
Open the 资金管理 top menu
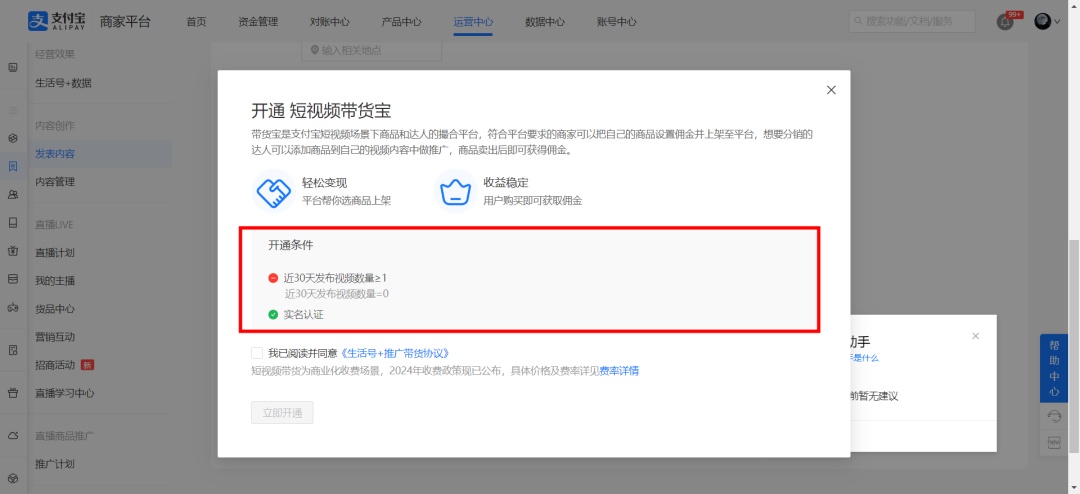coord(258,21)
